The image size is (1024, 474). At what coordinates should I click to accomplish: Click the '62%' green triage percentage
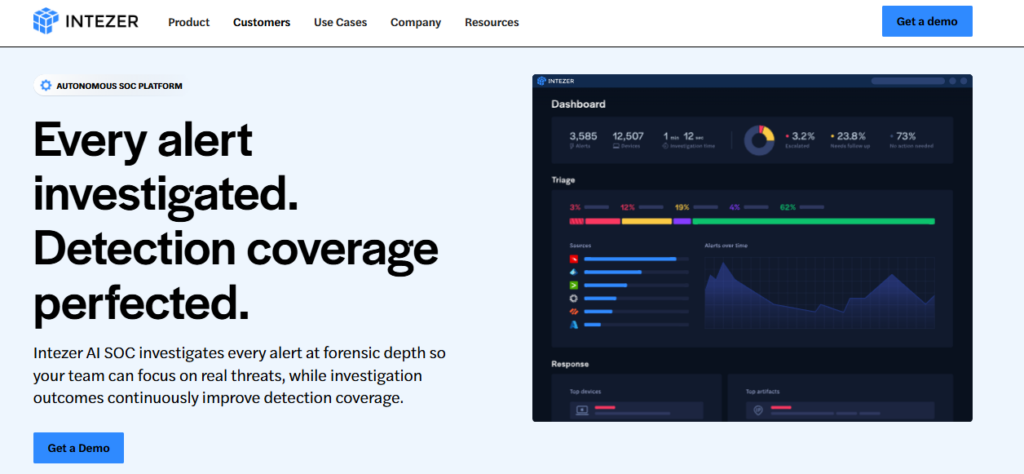click(788, 207)
